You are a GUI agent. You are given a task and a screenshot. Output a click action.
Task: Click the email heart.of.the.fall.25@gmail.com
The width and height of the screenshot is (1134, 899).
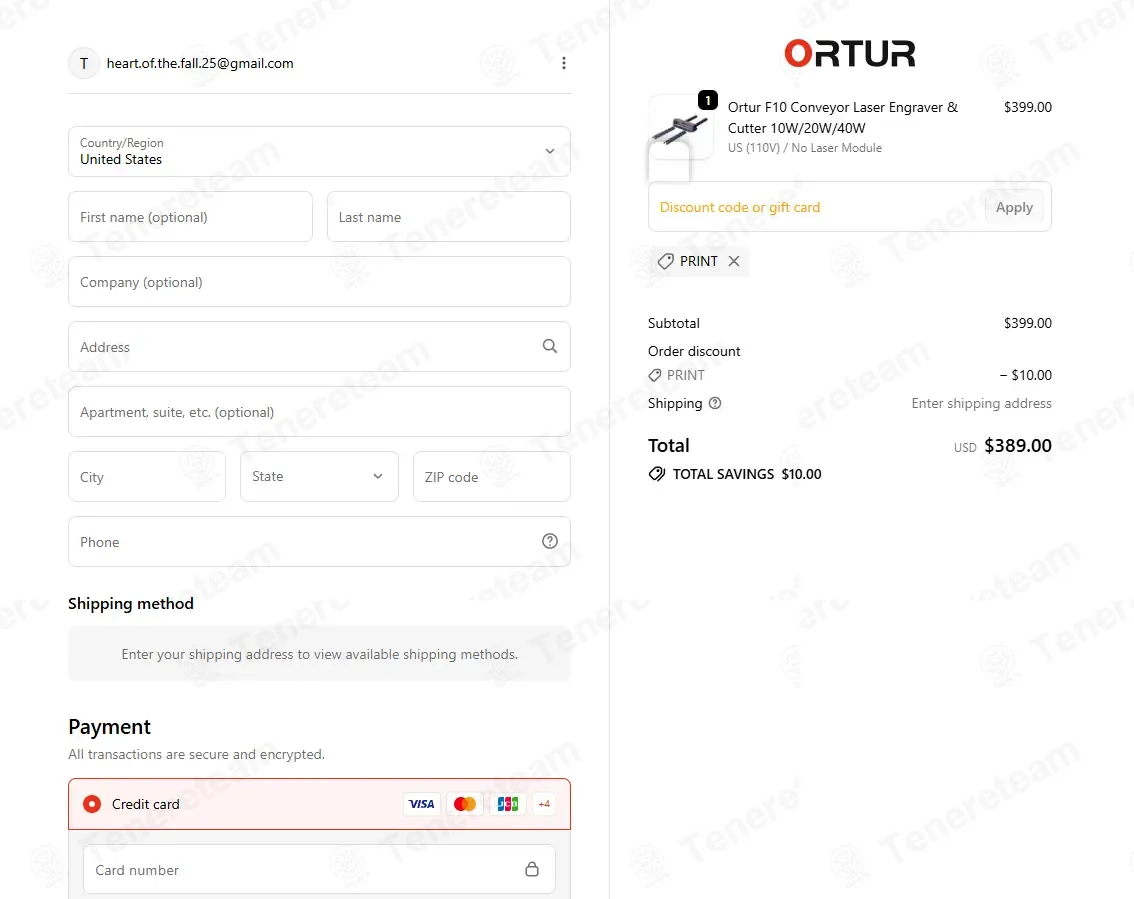coord(200,63)
